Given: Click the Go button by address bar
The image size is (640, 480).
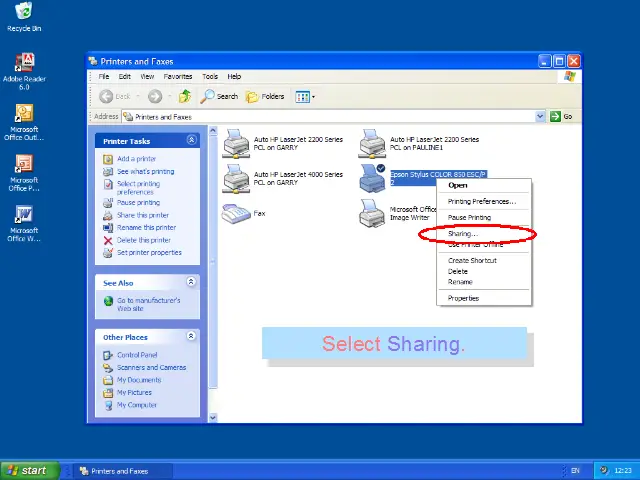Looking at the screenshot, I should pos(561,117).
